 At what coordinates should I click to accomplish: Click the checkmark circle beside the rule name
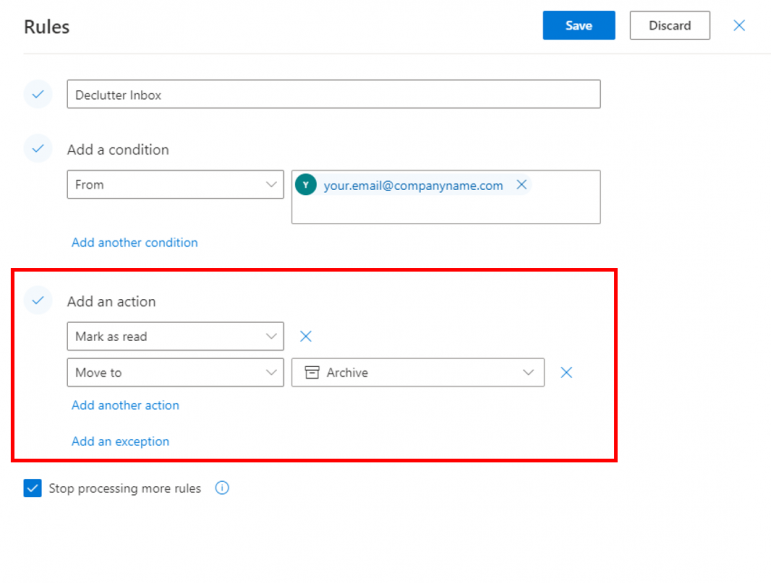(x=38, y=95)
